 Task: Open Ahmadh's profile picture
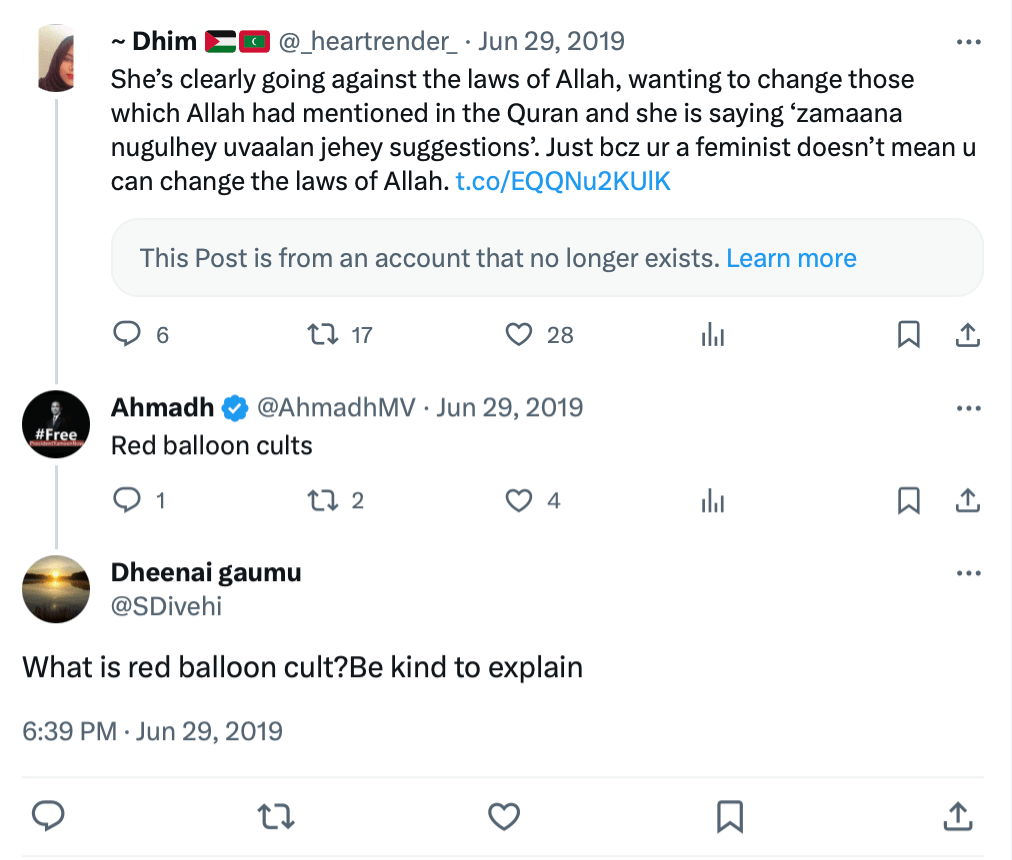coord(56,425)
